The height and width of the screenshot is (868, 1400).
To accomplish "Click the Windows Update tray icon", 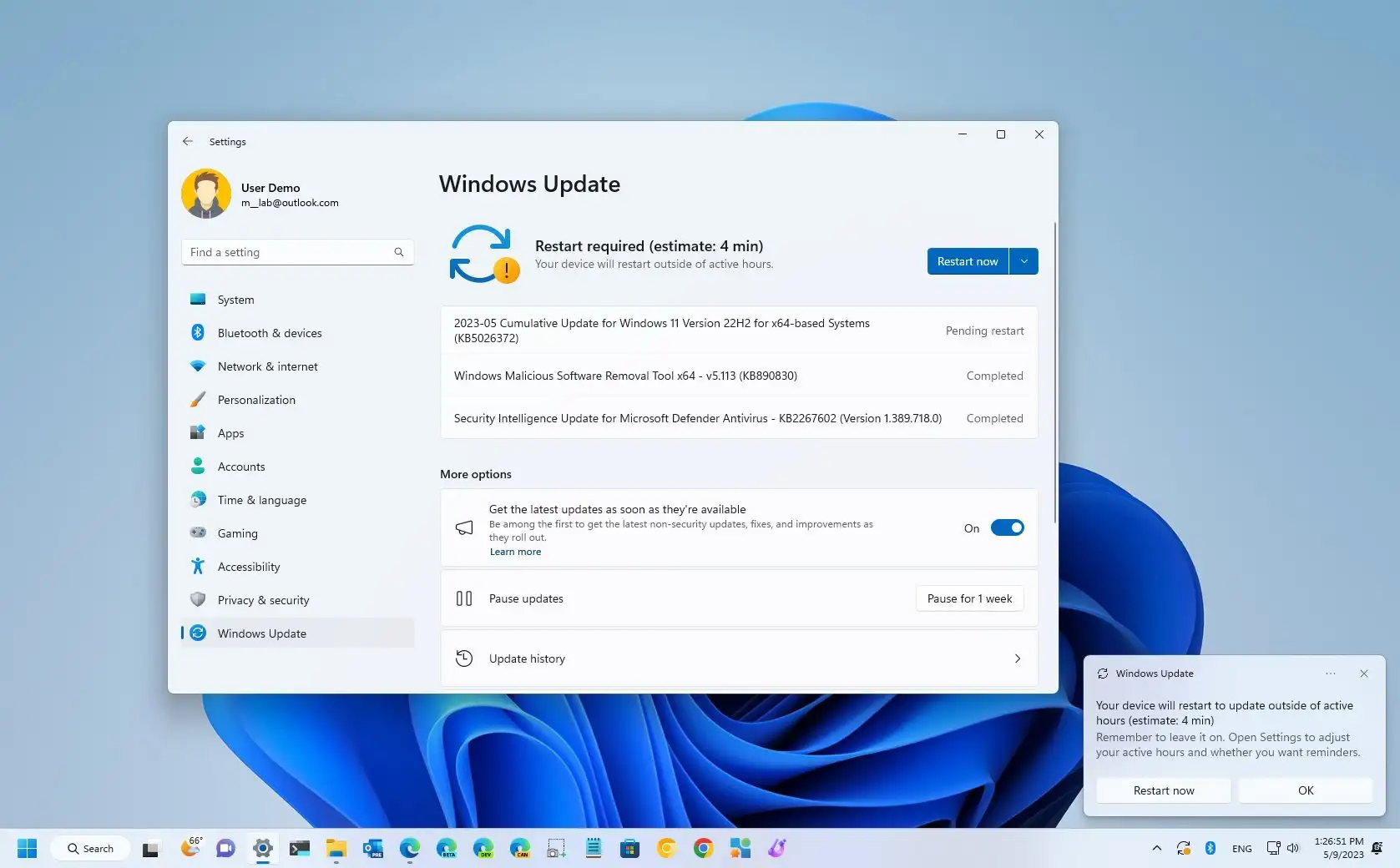I will 1184,849.
